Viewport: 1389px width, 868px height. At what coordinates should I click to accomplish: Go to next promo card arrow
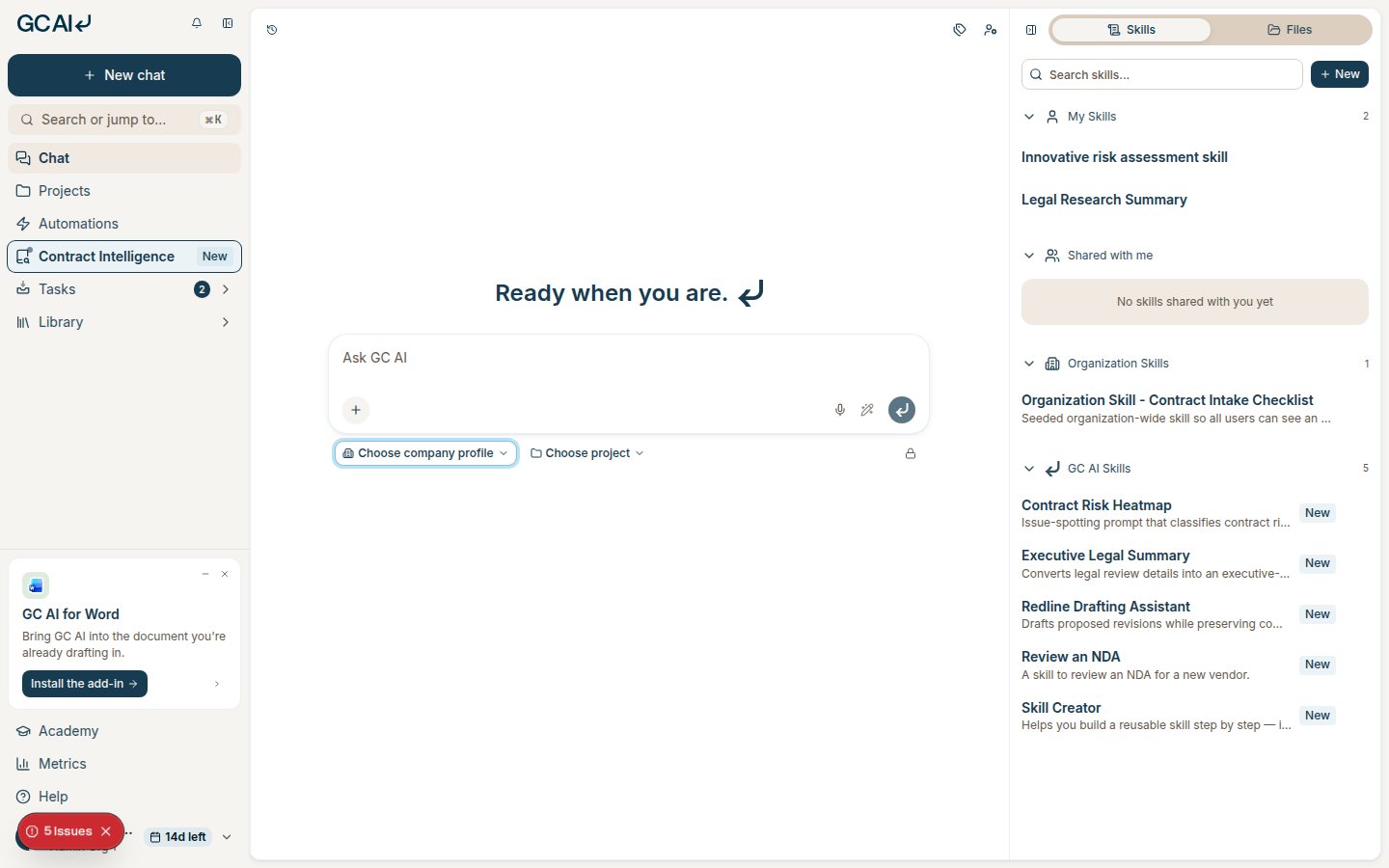pos(217,684)
